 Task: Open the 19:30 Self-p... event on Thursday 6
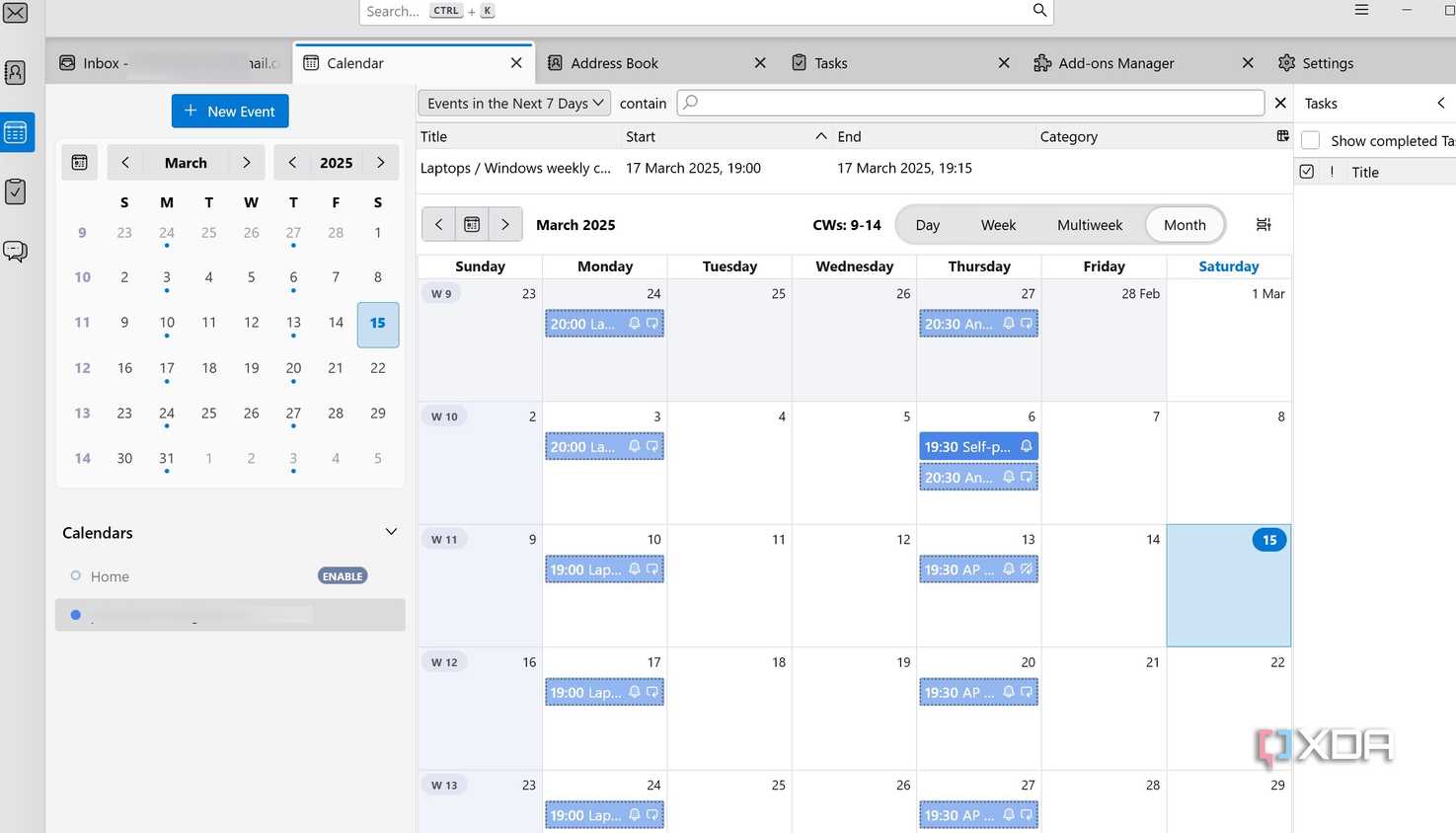click(x=978, y=447)
